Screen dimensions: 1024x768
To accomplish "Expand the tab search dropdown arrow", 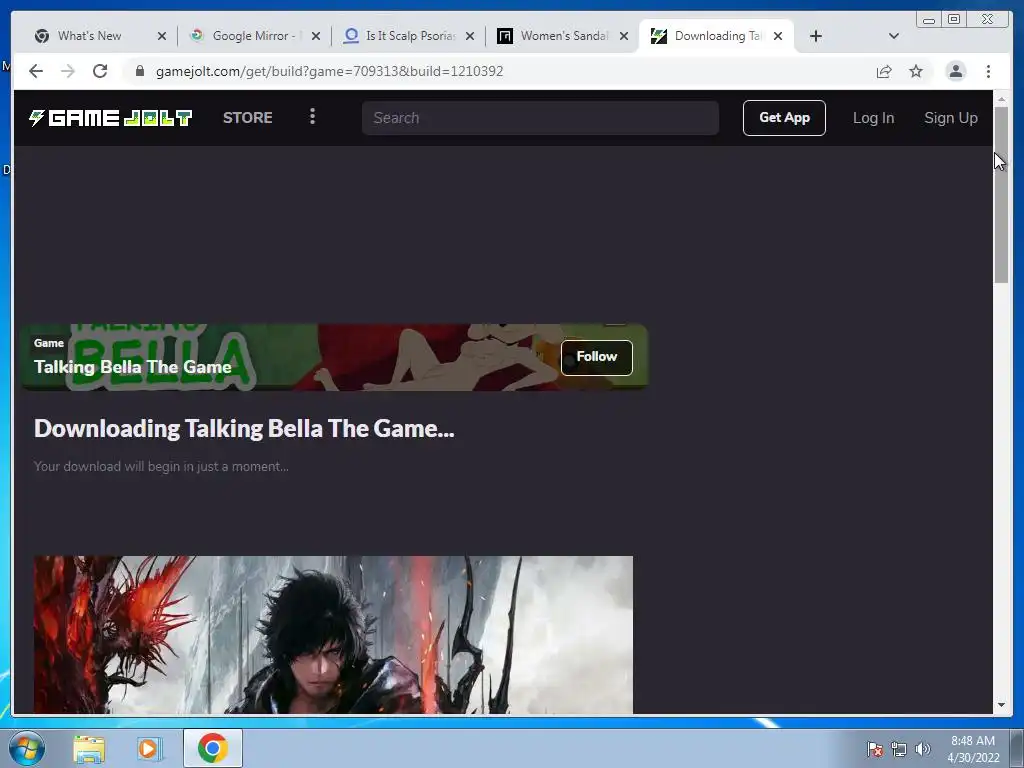I will (894, 36).
